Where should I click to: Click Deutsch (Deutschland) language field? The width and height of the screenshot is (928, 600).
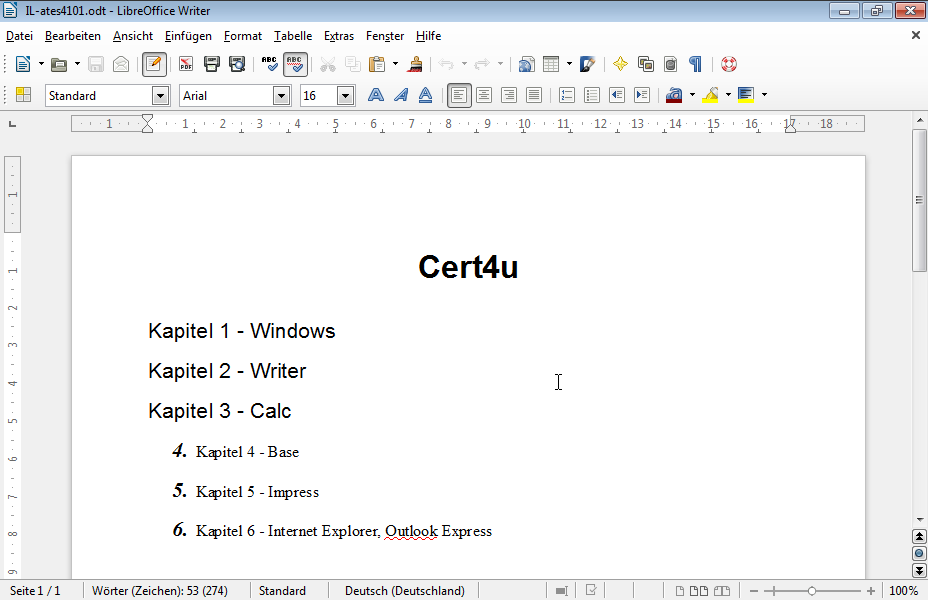click(x=405, y=591)
